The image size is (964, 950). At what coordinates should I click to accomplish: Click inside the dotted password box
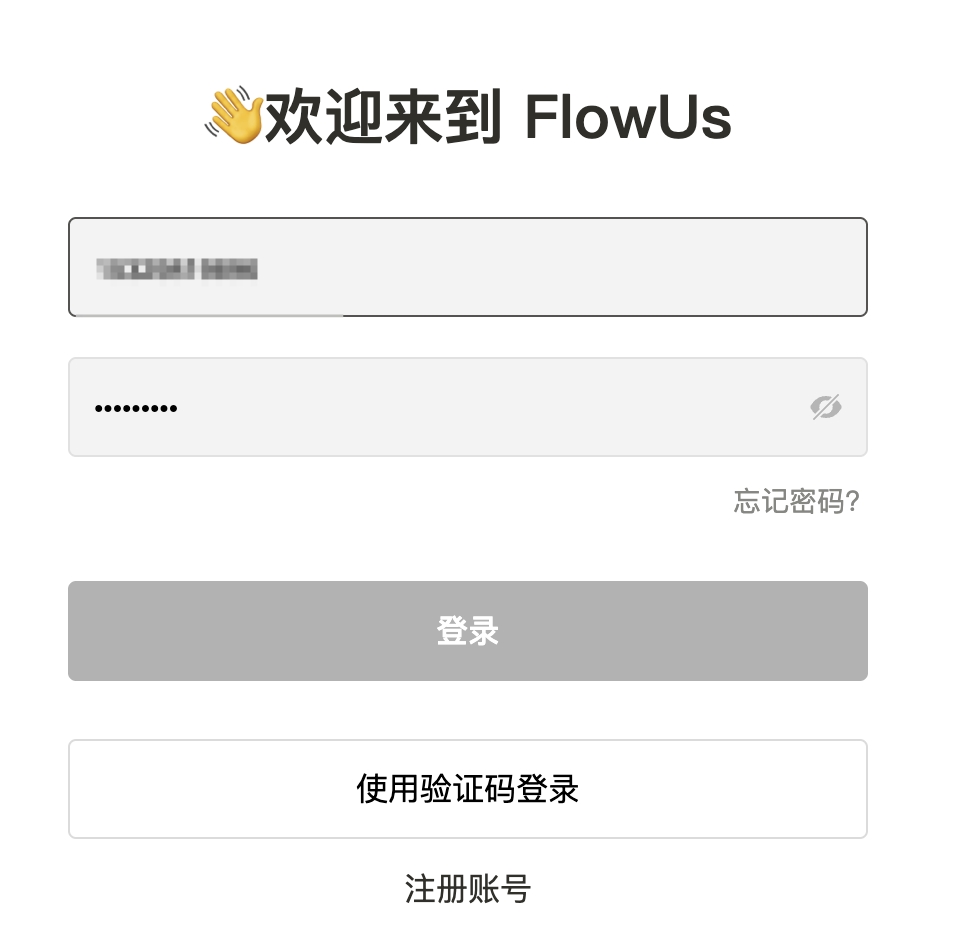click(x=400, y=407)
